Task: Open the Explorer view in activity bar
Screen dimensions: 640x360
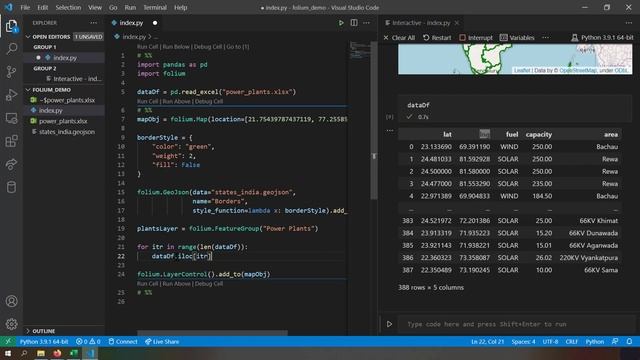Action: coord(11,27)
